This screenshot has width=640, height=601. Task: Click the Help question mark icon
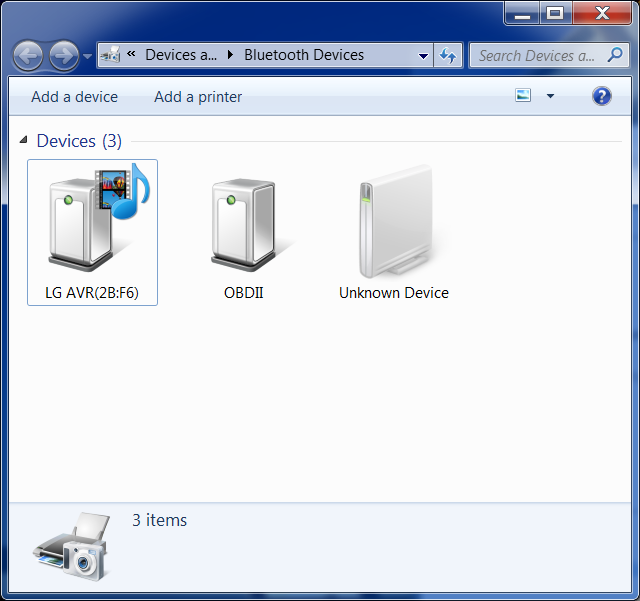602,96
